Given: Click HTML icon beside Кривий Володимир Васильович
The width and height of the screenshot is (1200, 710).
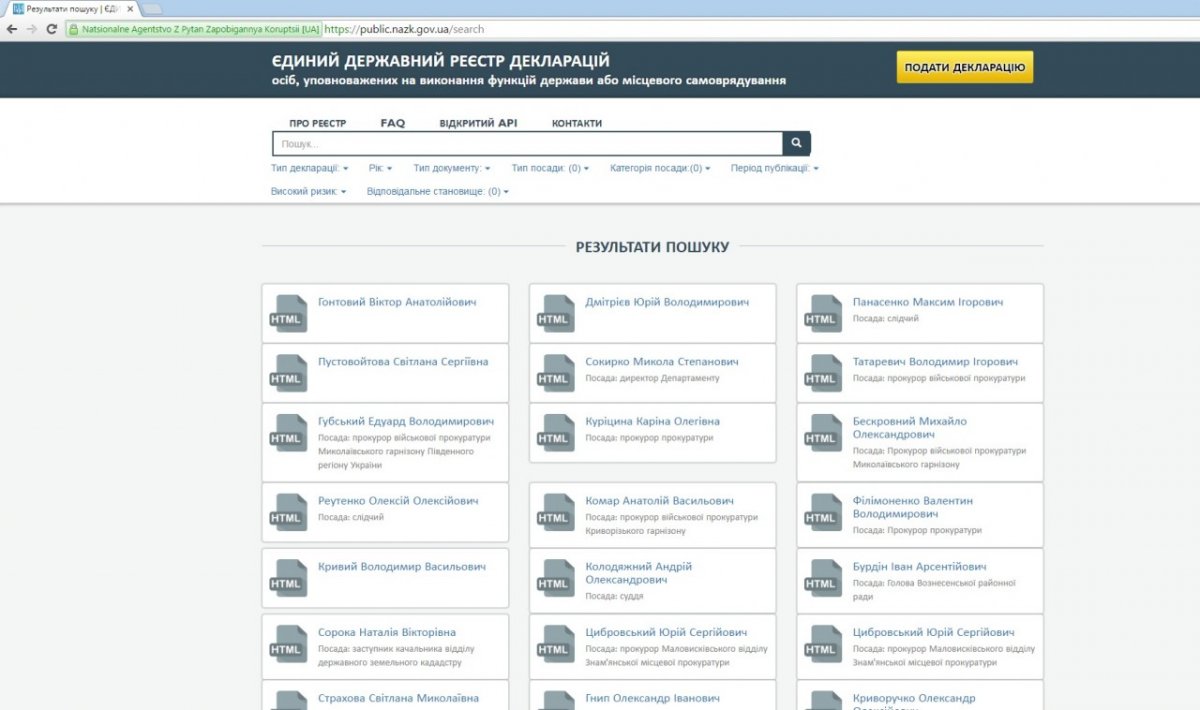Looking at the screenshot, I should pyautogui.click(x=287, y=577).
